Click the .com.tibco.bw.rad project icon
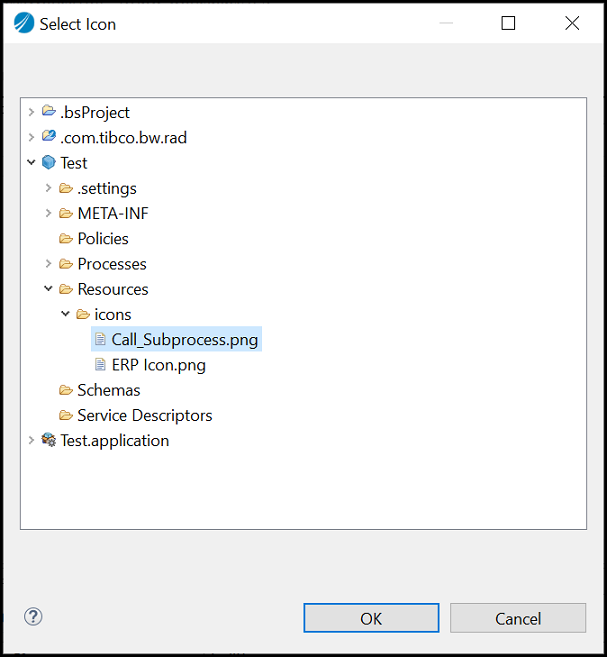Screen dimensions: 607x657 click(49, 137)
